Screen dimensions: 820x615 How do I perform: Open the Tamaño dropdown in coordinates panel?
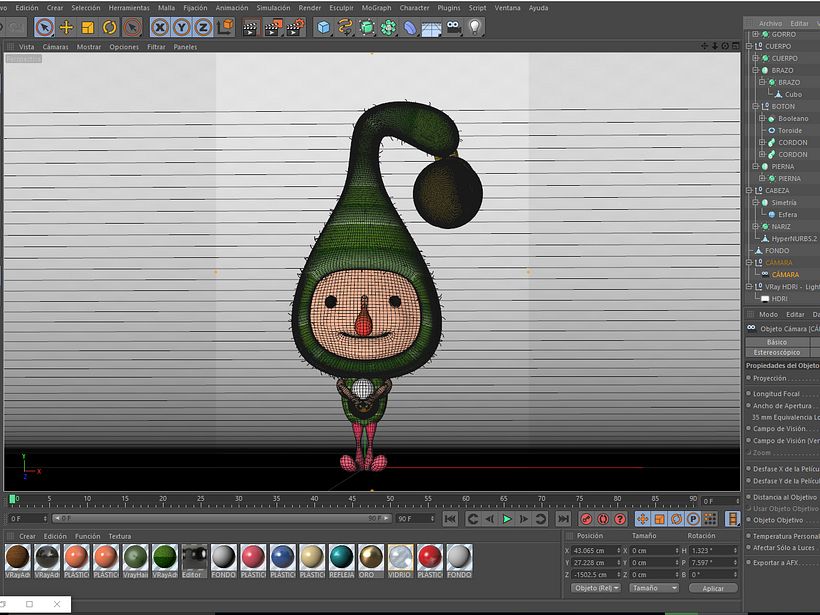[x=654, y=588]
